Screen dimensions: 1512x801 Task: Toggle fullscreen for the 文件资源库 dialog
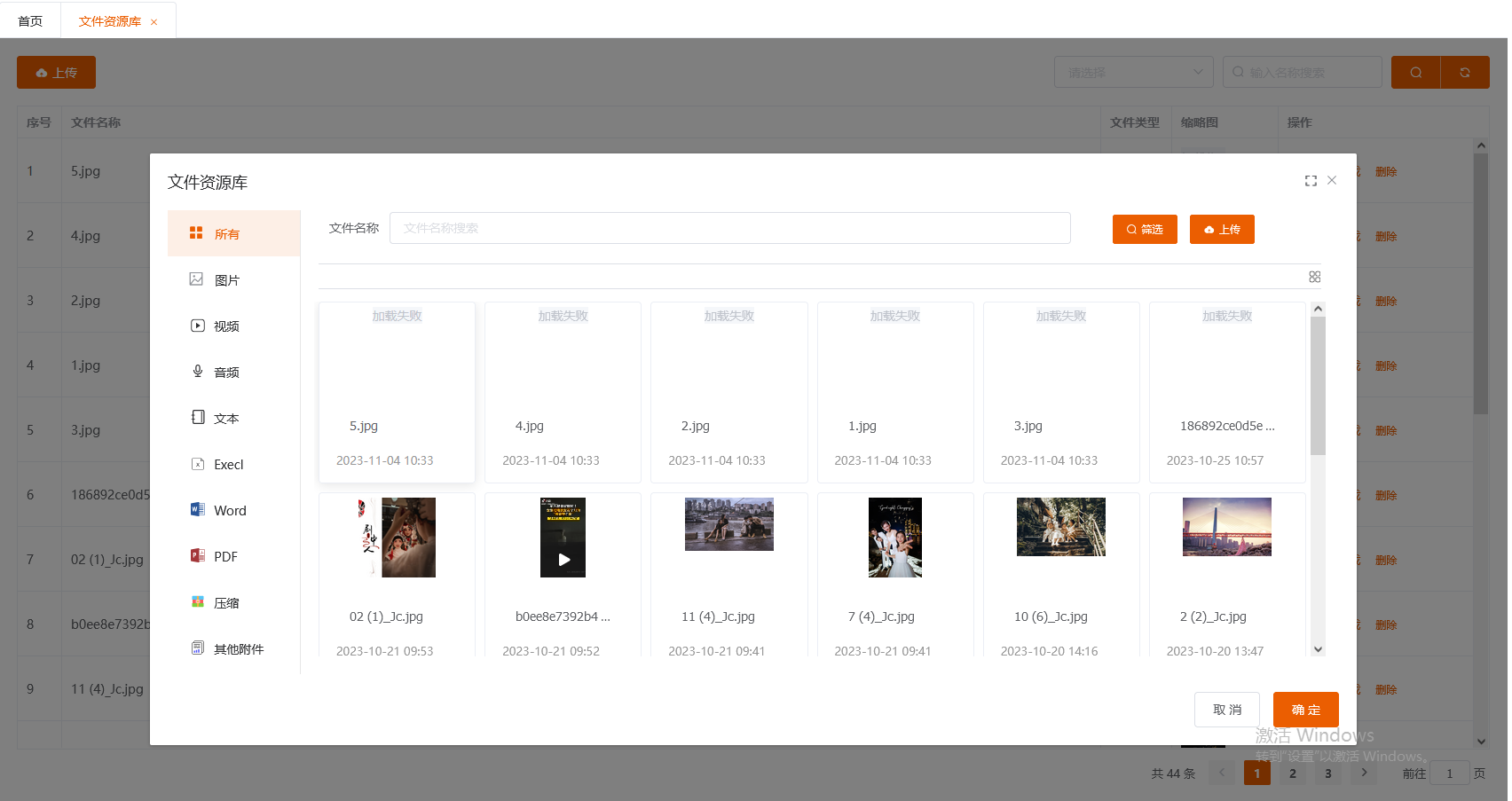pyautogui.click(x=1311, y=181)
